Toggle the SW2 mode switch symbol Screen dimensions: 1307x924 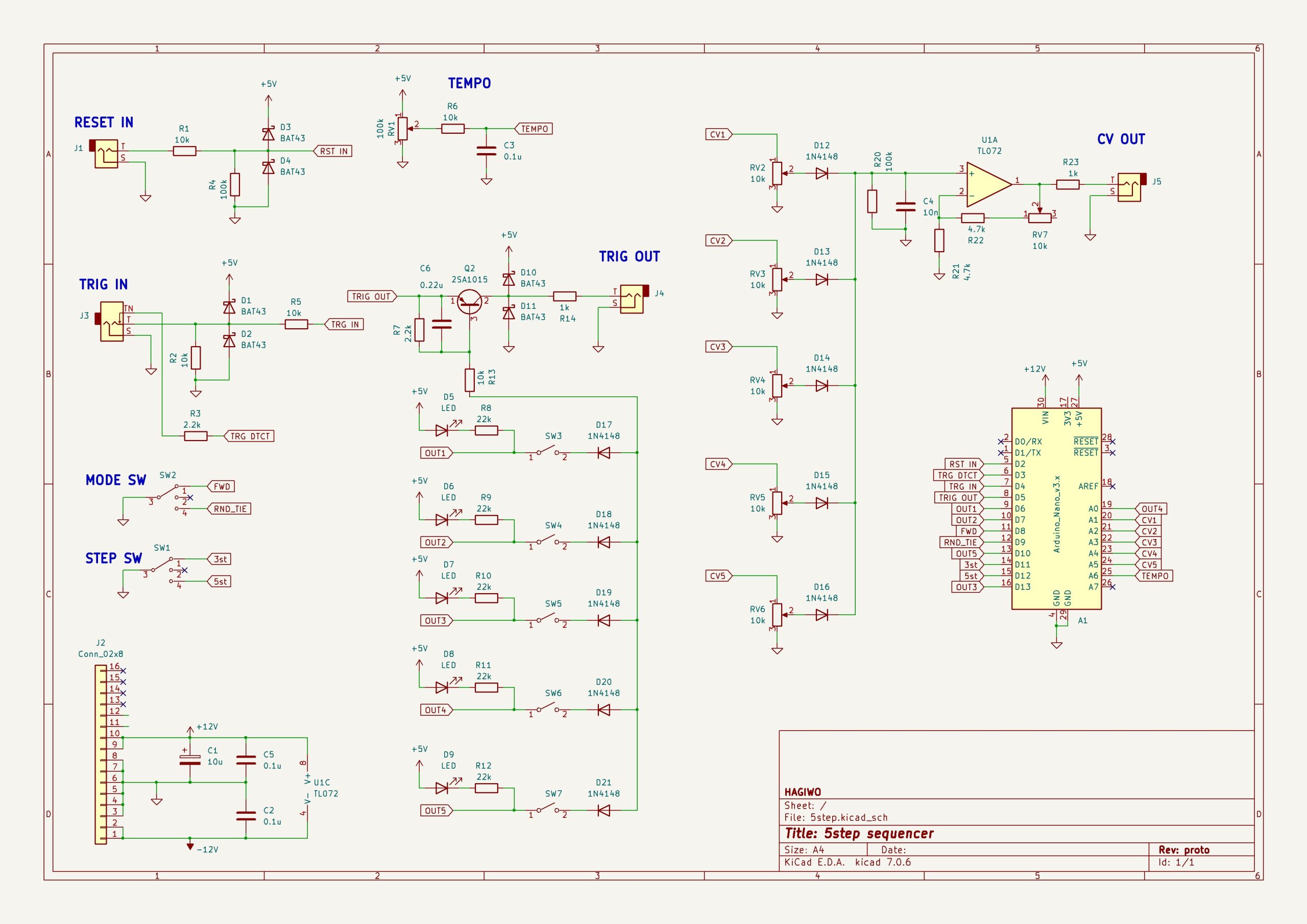click(168, 493)
